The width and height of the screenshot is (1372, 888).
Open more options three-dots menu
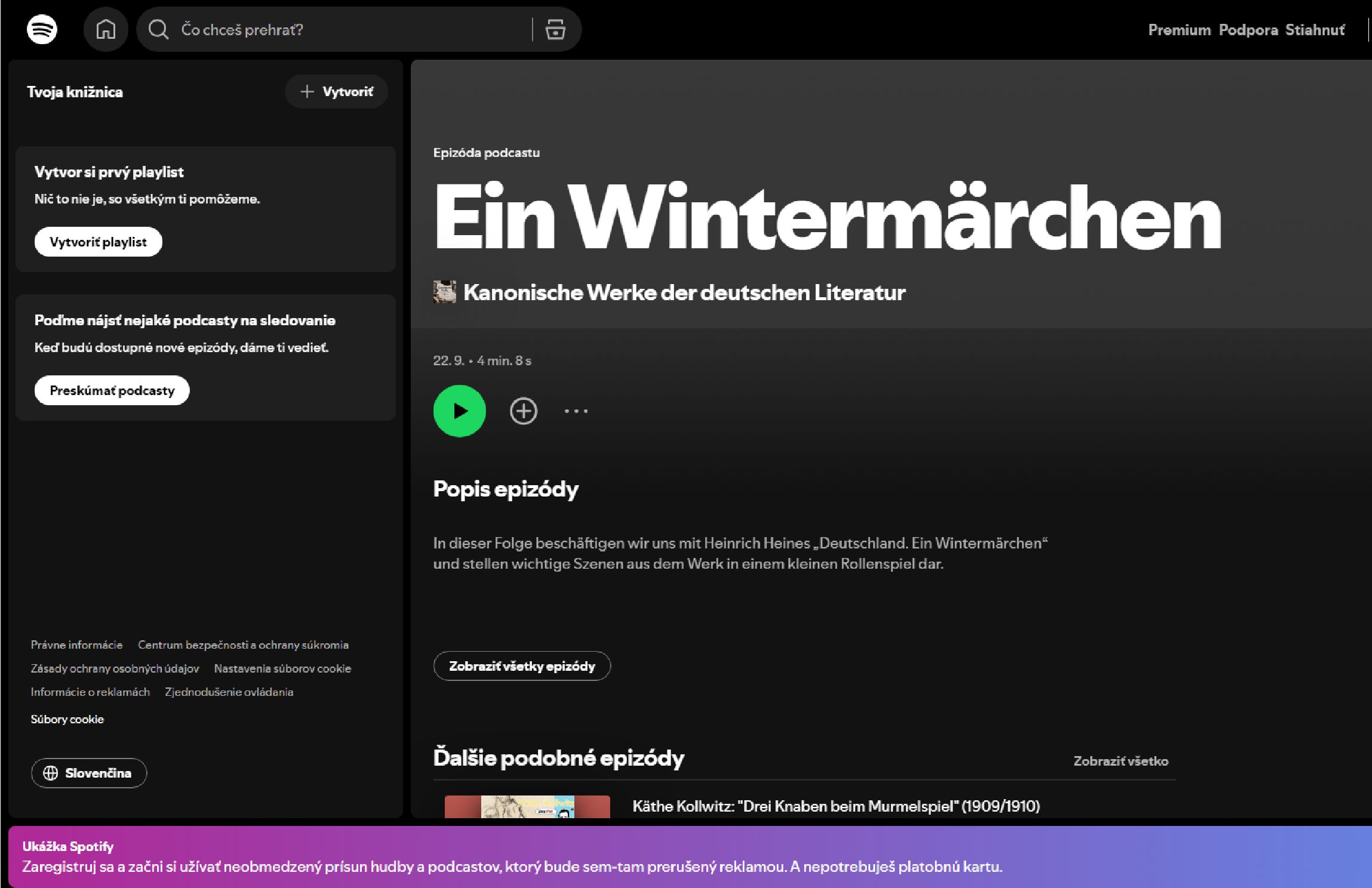(x=576, y=411)
